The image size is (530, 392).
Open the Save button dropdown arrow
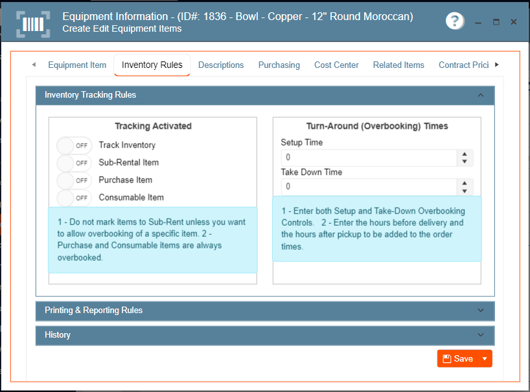pyautogui.click(x=485, y=359)
